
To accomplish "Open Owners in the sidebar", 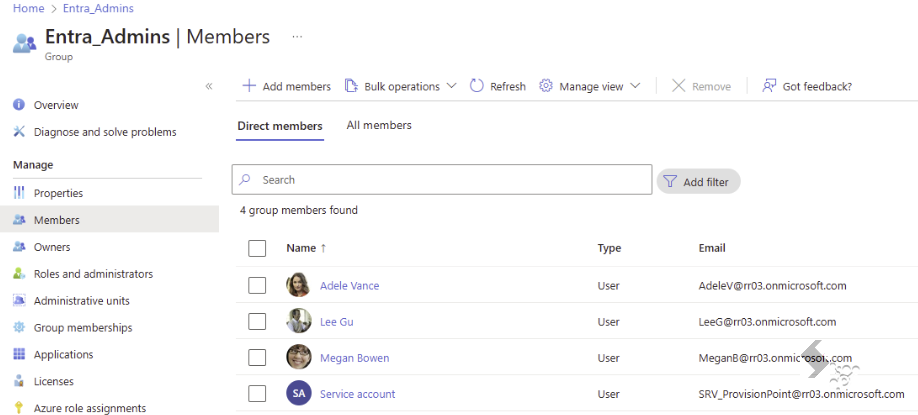I will [x=52, y=247].
